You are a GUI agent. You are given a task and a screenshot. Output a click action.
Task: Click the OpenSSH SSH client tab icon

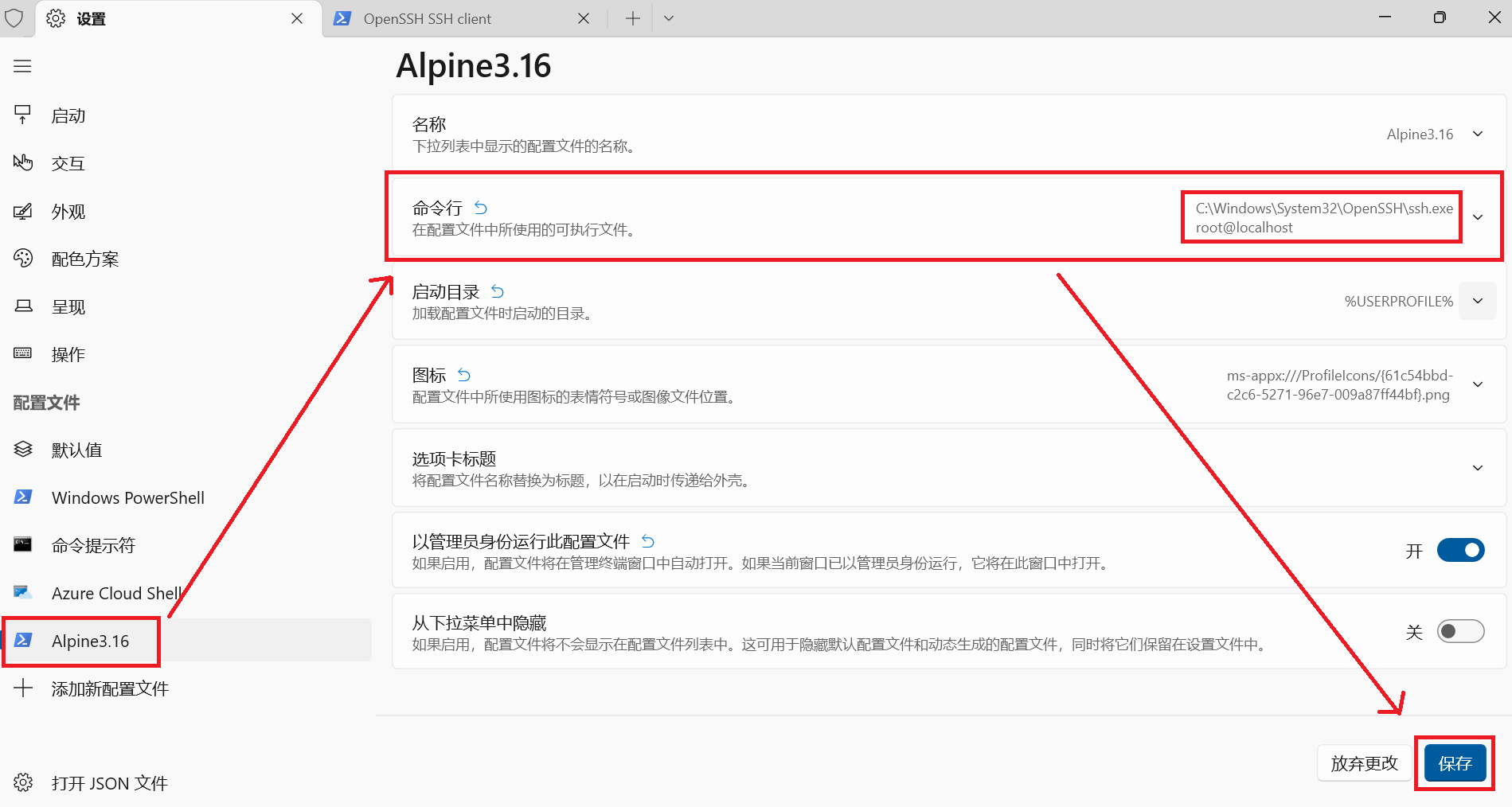[342, 18]
